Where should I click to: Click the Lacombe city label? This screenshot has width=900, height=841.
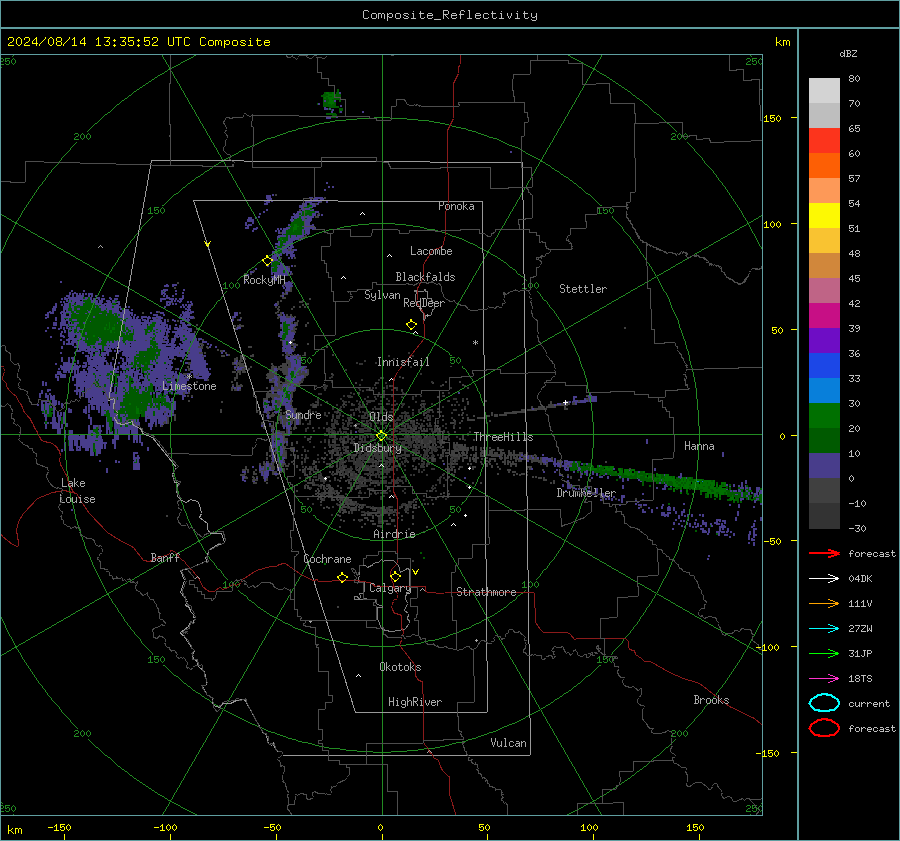coord(431,251)
